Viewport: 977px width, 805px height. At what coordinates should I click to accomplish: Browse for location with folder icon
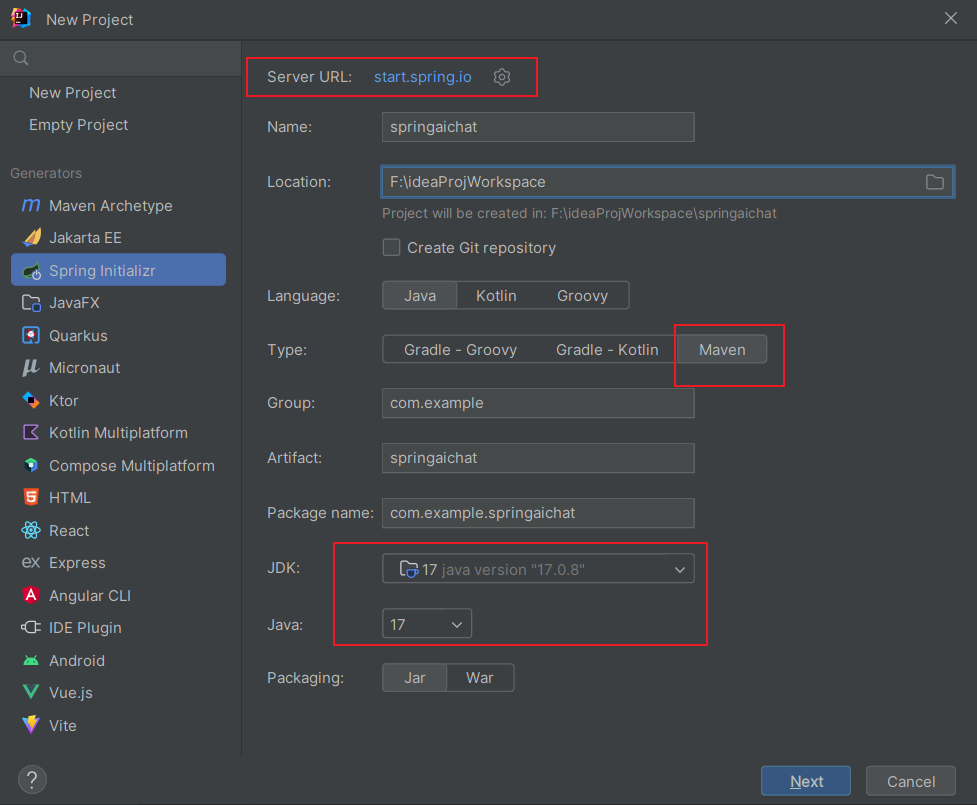tap(935, 182)
